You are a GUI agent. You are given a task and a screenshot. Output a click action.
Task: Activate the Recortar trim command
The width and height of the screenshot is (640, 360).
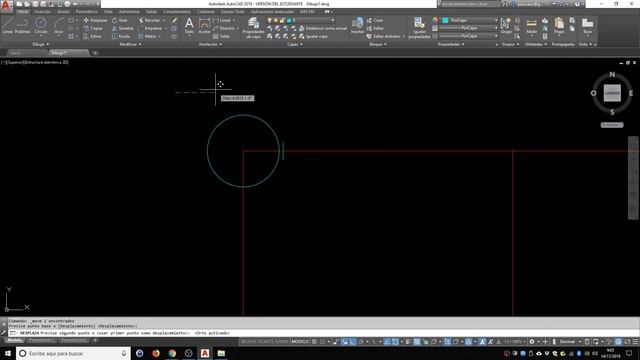tap(149, 20)
